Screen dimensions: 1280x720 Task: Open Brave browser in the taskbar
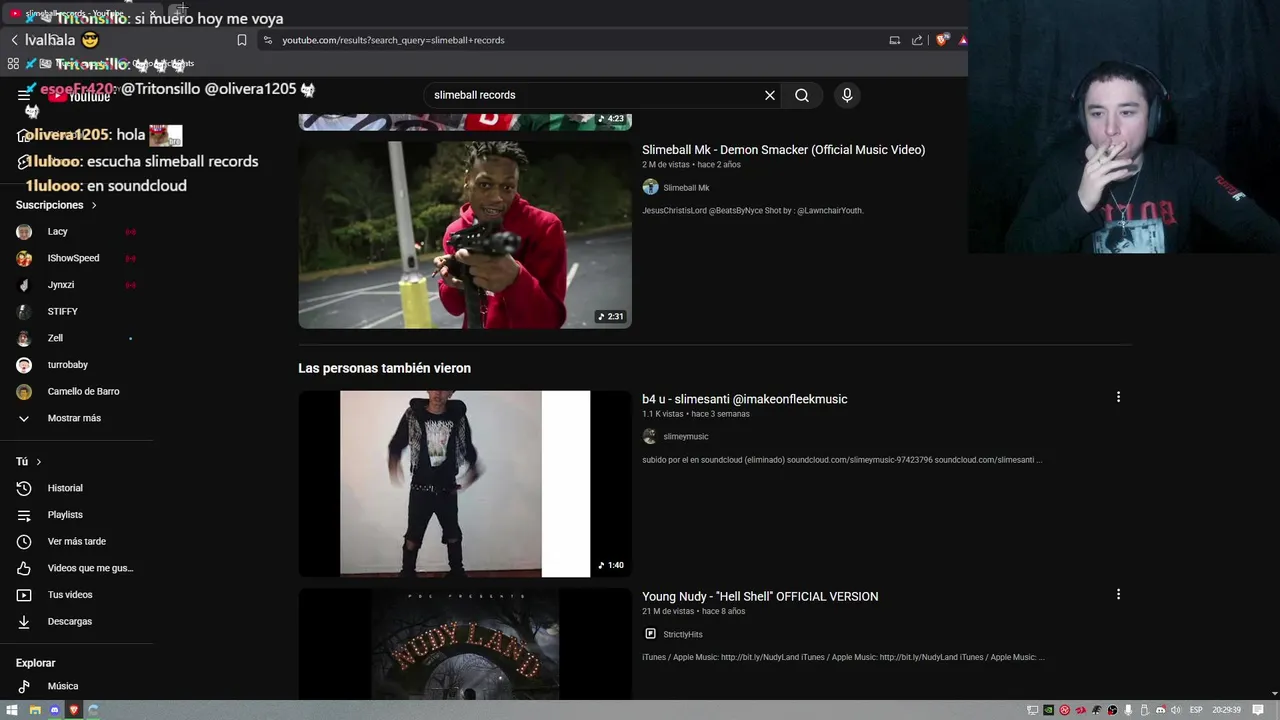coord(73,710)
